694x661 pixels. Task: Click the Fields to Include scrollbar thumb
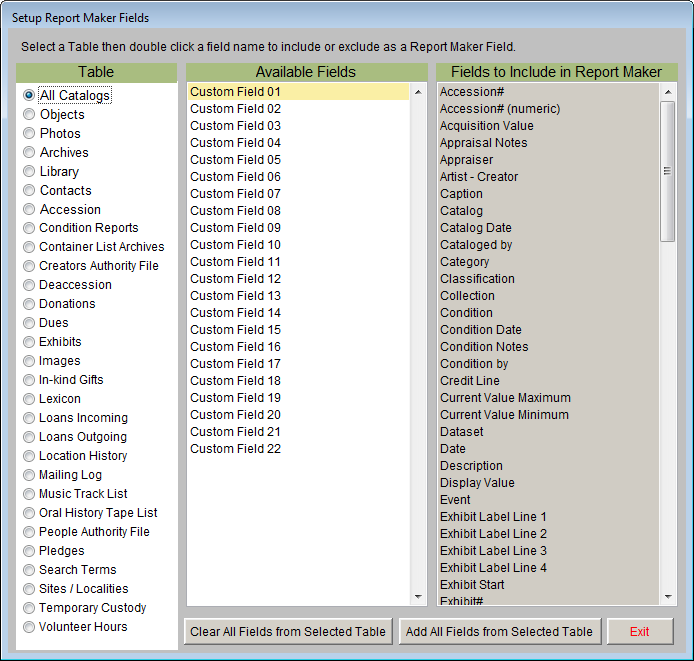(668, 170)
